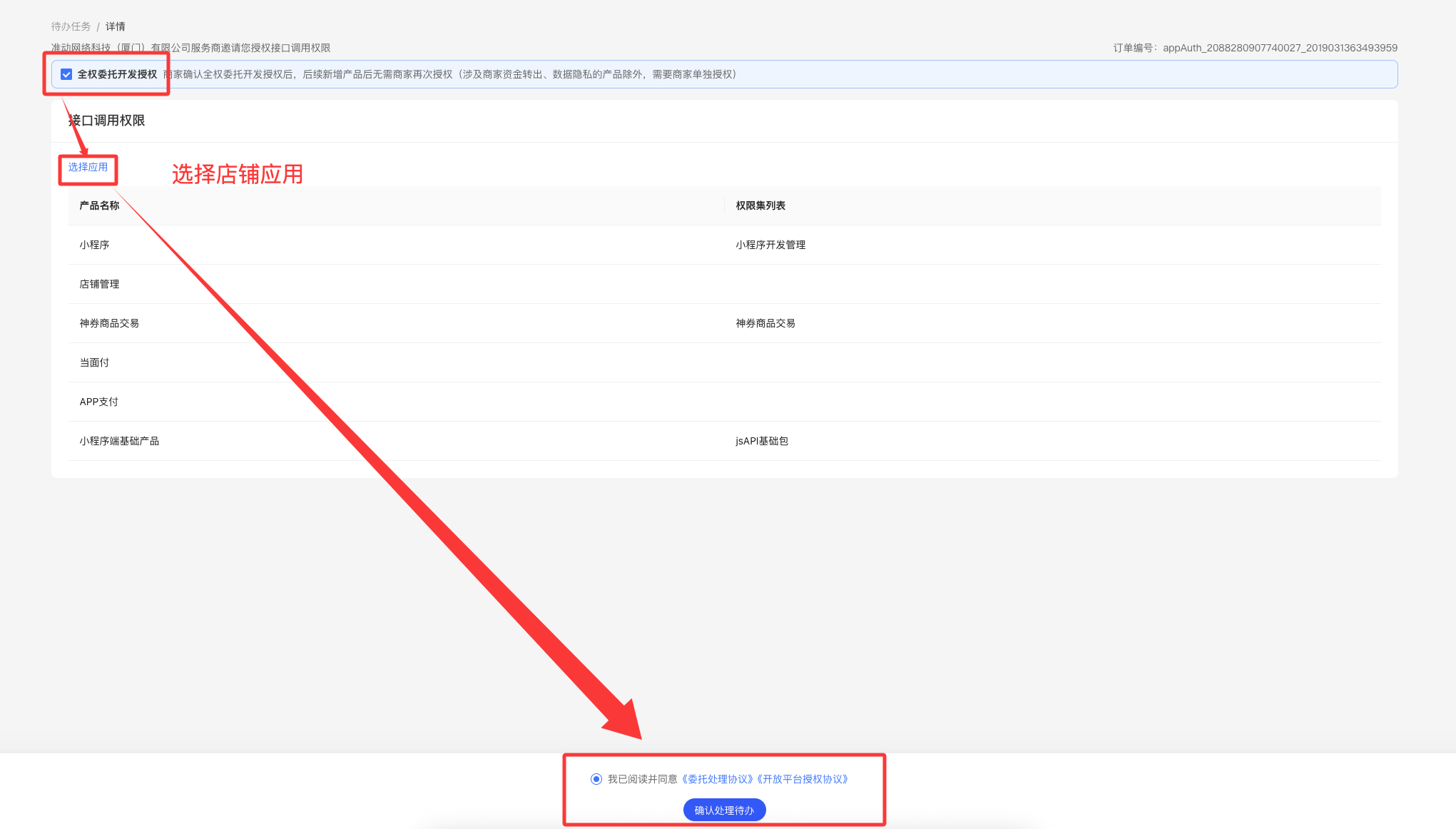Click the 接口调用权限 section heading

pyautogui.click(x=107, y=121)
